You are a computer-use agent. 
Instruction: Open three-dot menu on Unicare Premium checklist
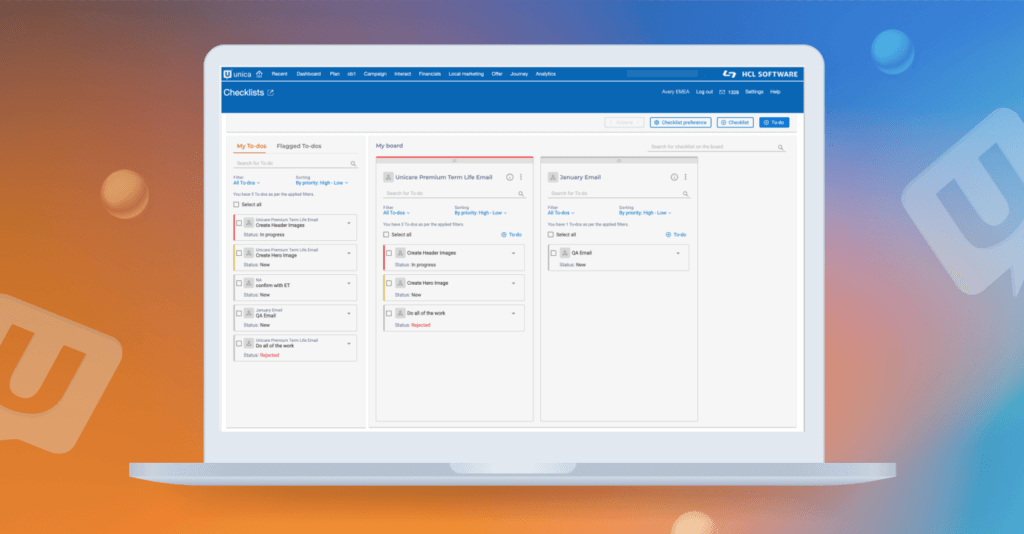pyautogui.click(x=520, y=177)
